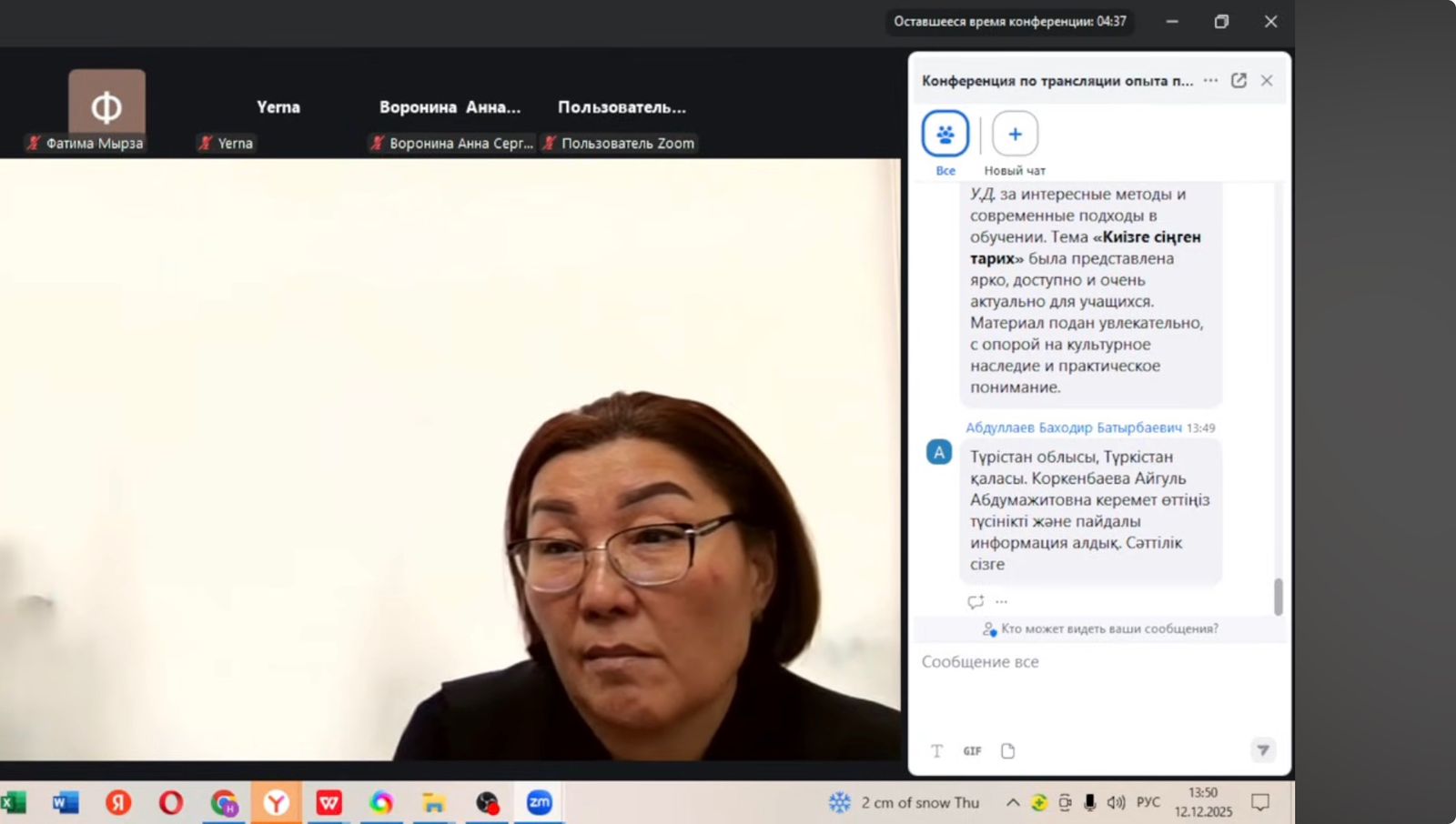Open the chat more options ellipsis

point(1210,80)
